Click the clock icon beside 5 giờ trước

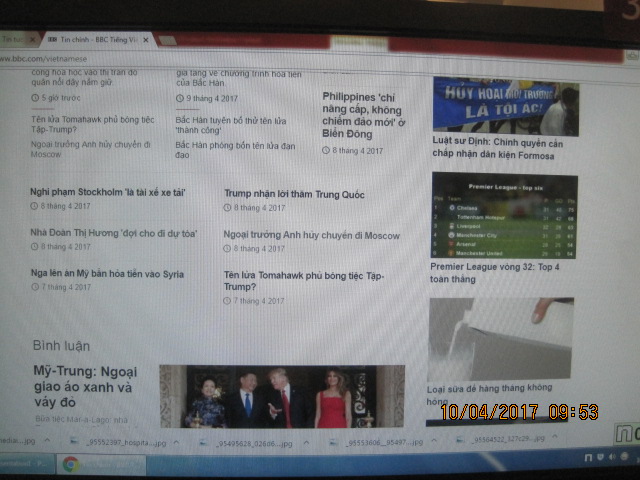click(35, 98)
